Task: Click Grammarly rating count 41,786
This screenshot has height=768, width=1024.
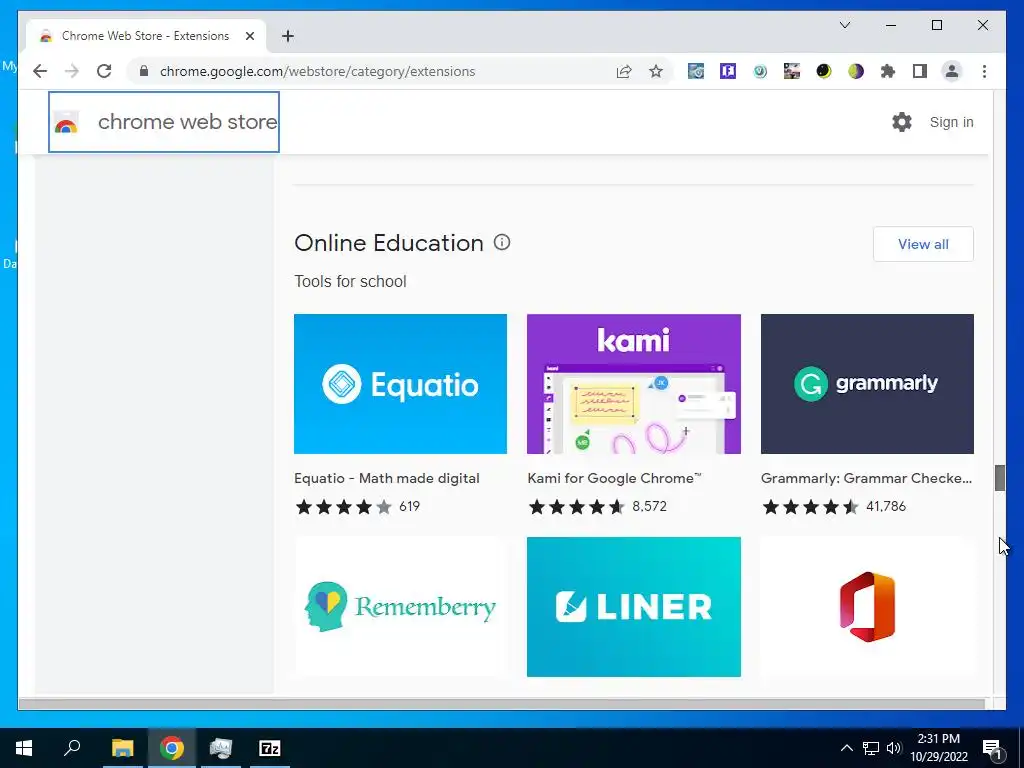Action: pyautogui.click(x=886, y=506)
